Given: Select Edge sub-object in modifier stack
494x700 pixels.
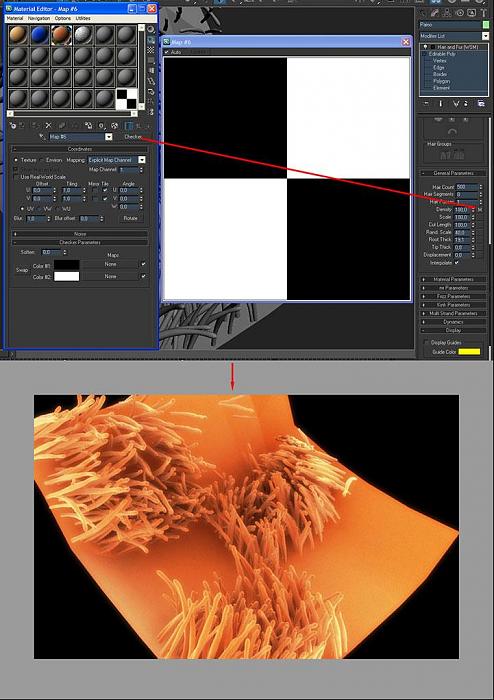Looking at the screenshot, I should tap(439, 67).
